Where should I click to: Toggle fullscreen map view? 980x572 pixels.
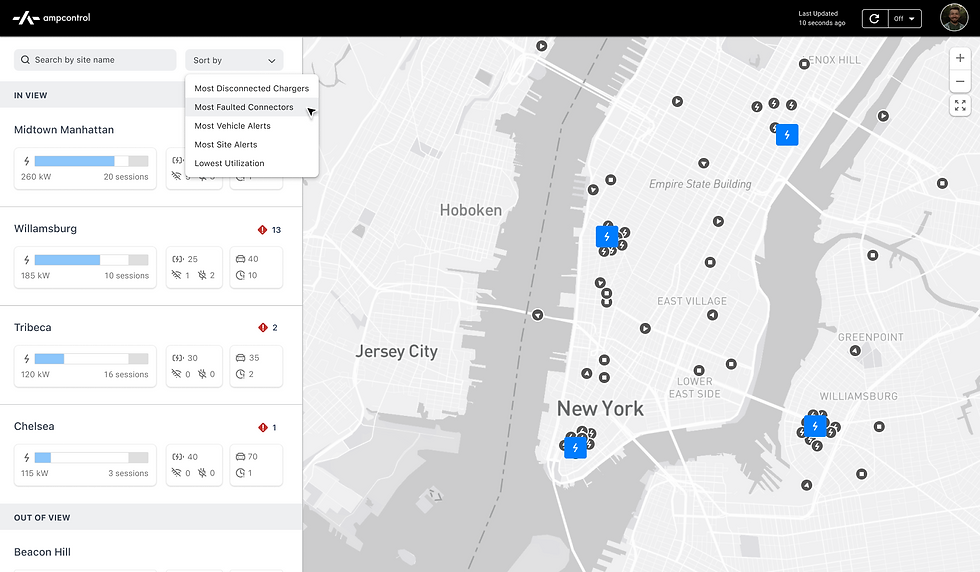960,106
